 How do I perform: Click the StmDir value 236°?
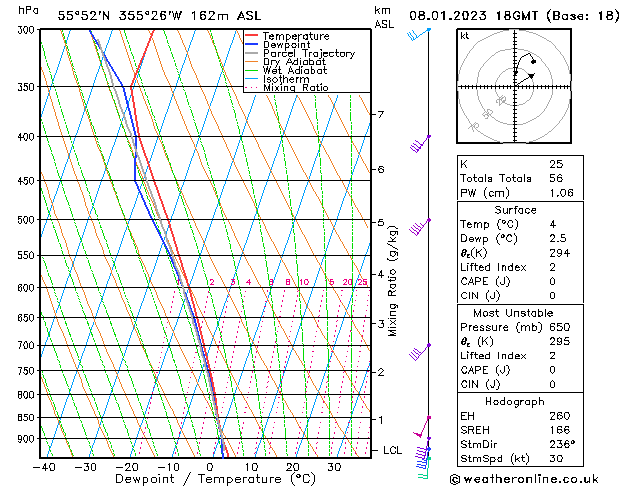(x=562, y=445)
